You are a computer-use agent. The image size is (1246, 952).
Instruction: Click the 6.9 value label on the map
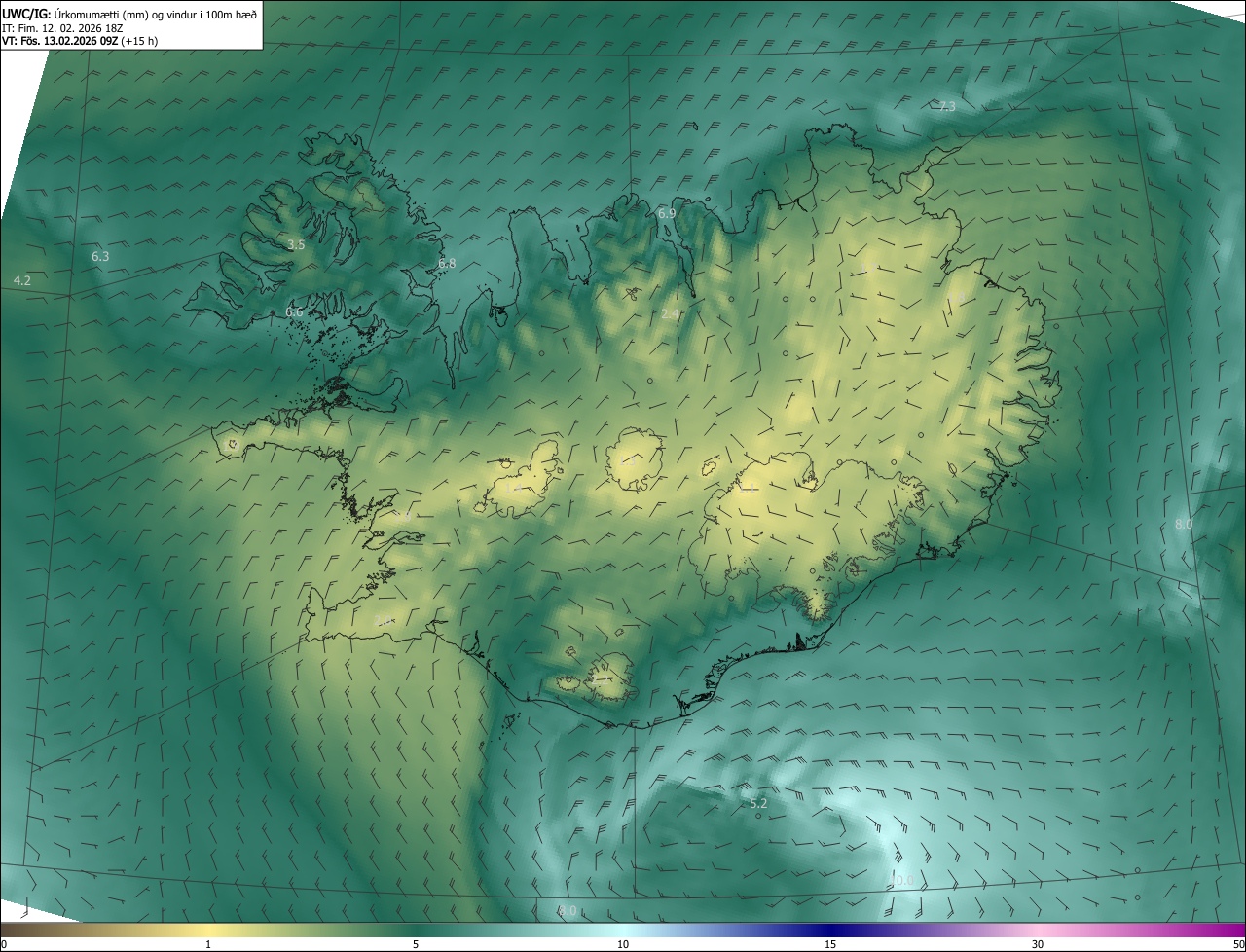pos(667,213)
